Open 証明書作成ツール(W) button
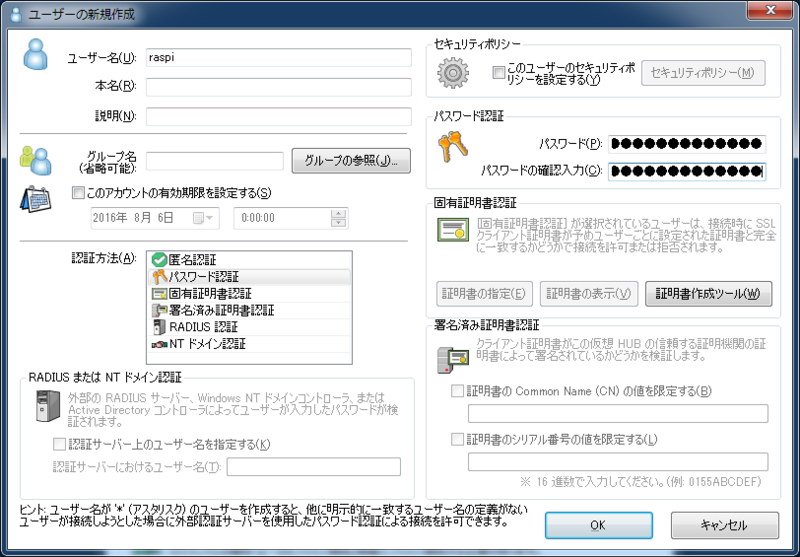The width and height of the screenshot is (800, 557). (x=708, y=294)
